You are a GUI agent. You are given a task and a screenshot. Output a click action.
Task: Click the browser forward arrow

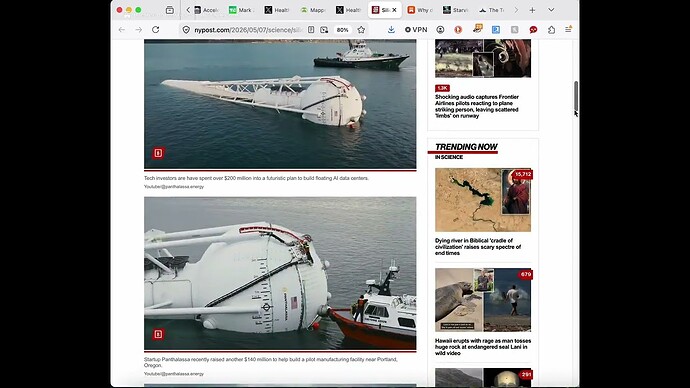click(138, 29)
